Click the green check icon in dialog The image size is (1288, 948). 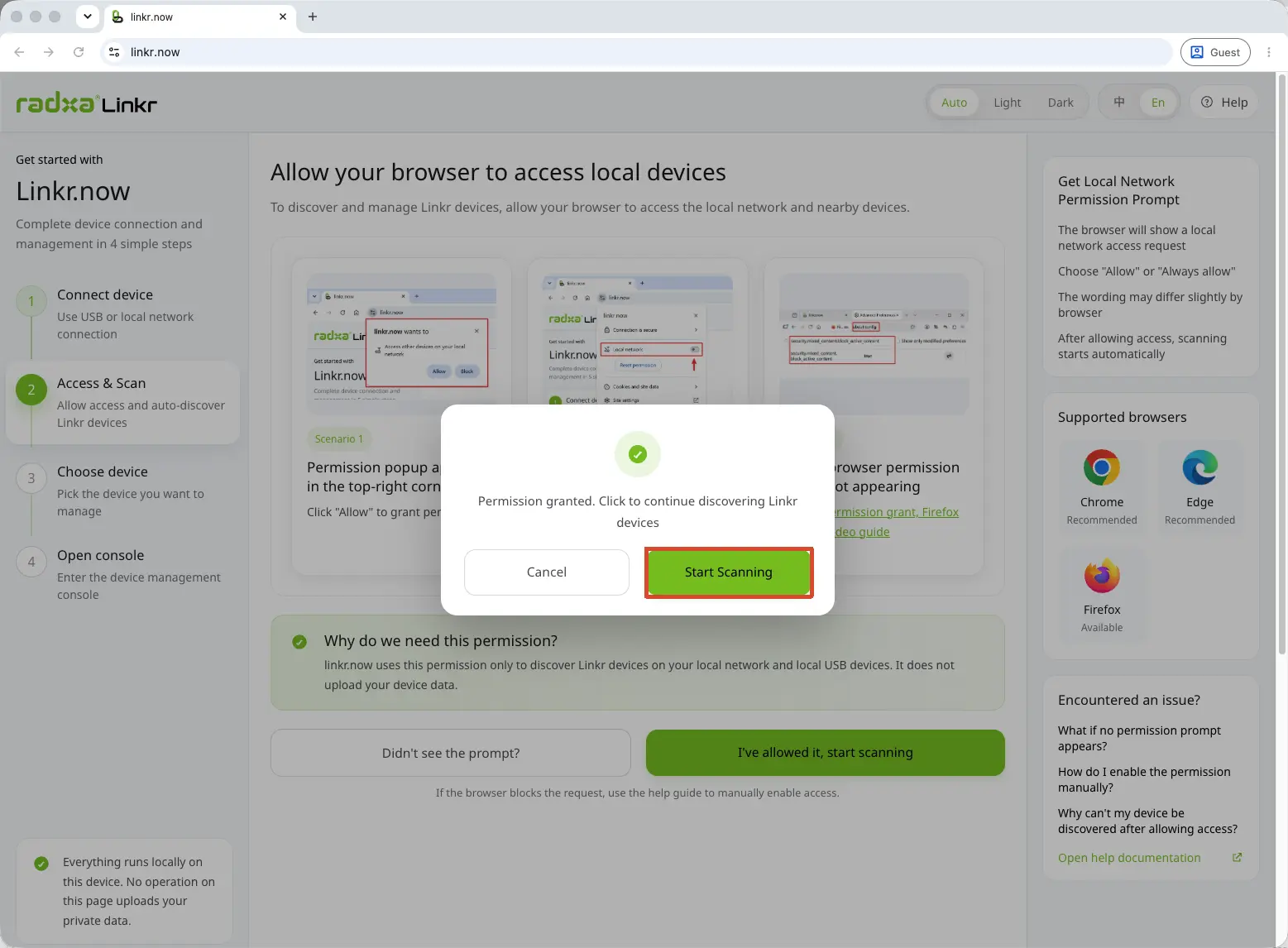pos(637,454)
